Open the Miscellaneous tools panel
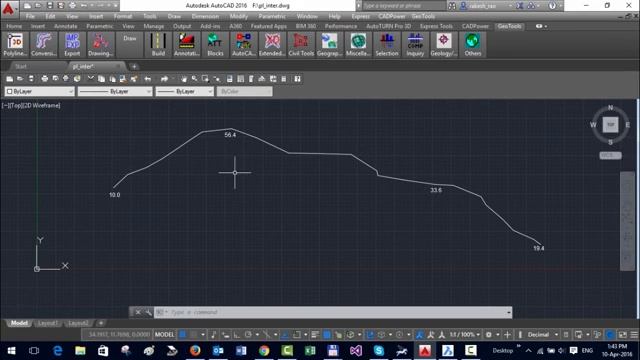Screen dimensions: 640x360 tap(358, 45)
